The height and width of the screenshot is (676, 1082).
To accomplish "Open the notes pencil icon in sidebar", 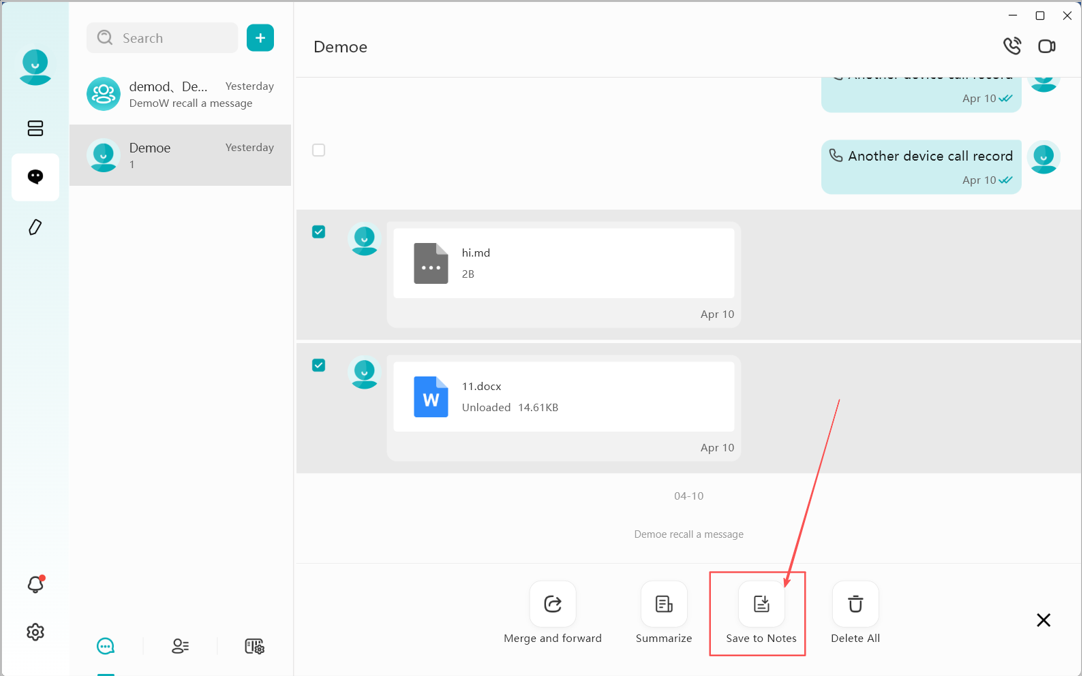I will [x=35, y=227].
